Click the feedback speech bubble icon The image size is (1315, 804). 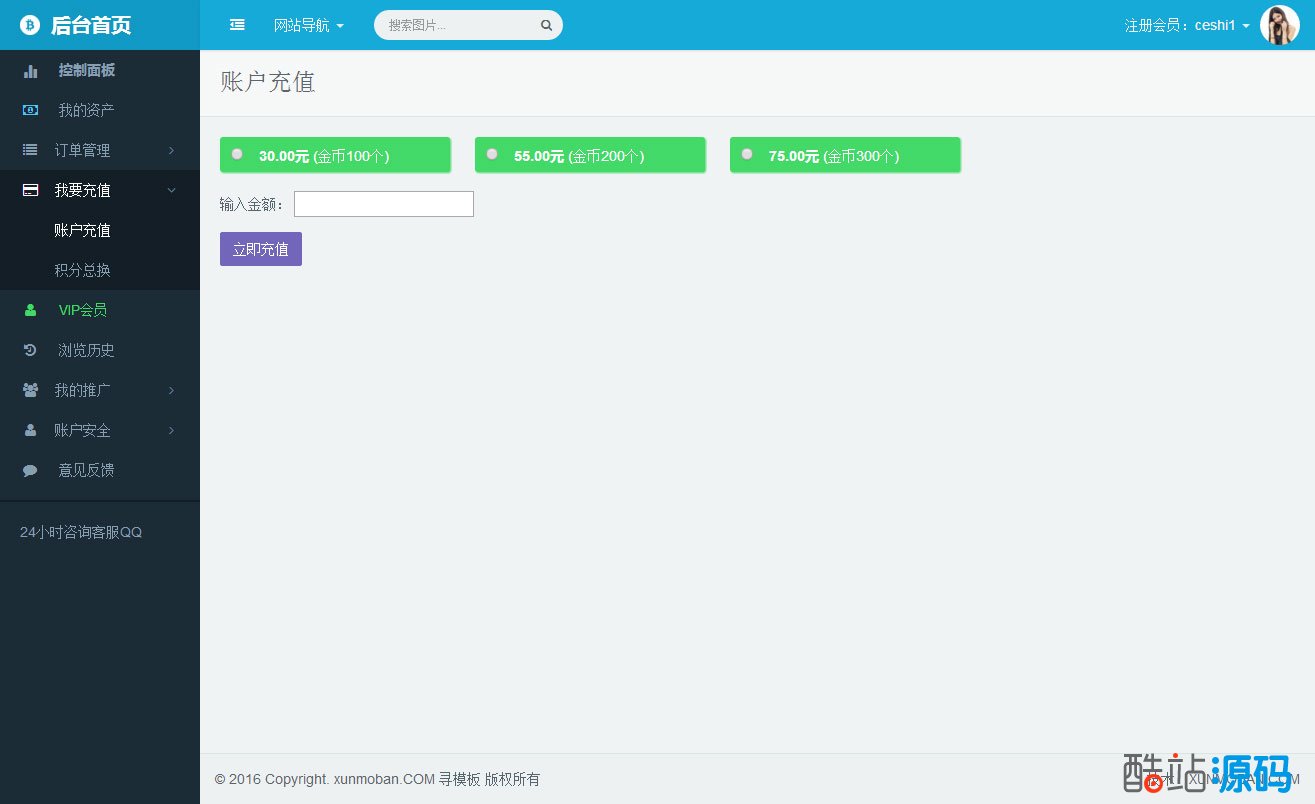coord(31,470)
